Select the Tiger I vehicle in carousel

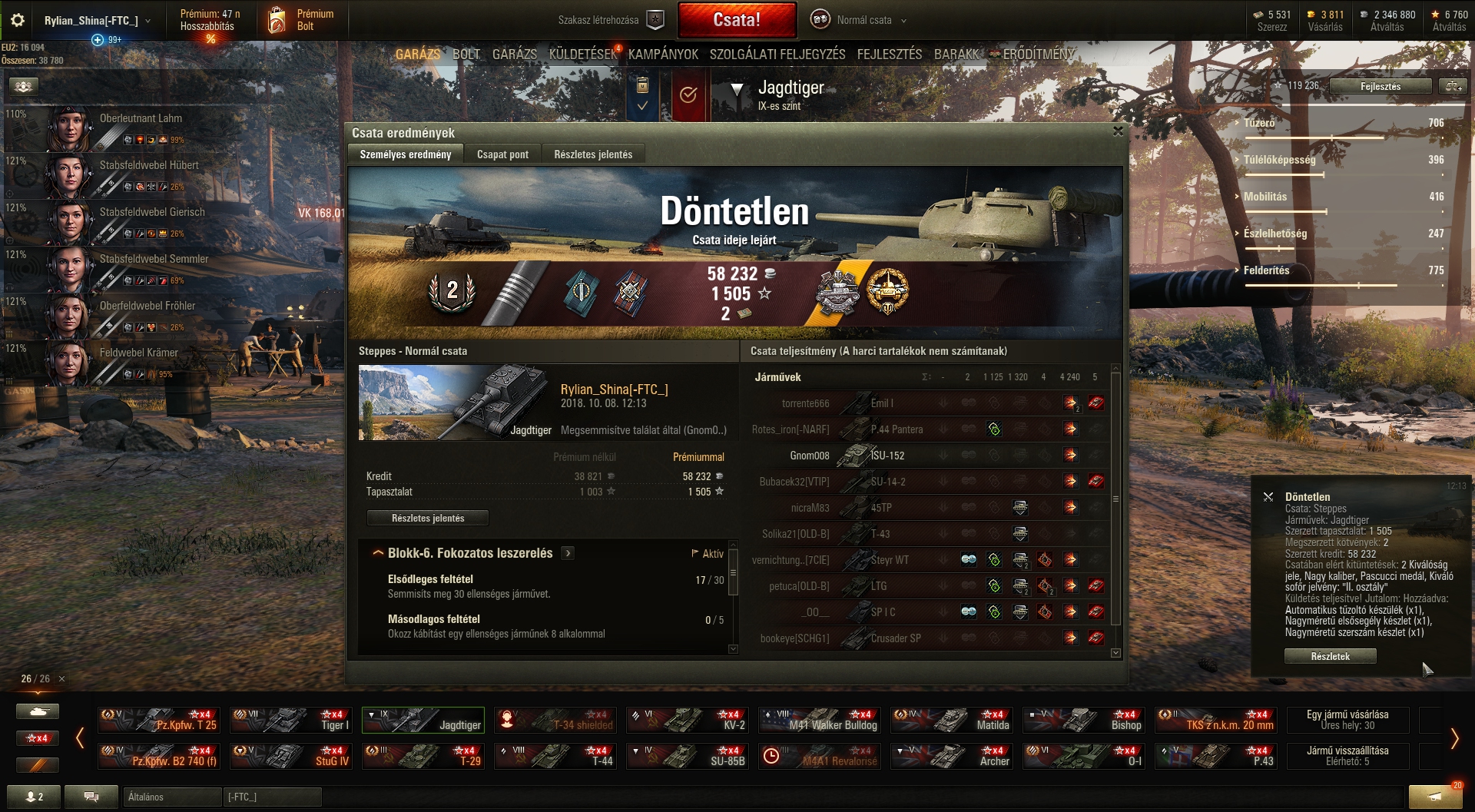point(291,720)
